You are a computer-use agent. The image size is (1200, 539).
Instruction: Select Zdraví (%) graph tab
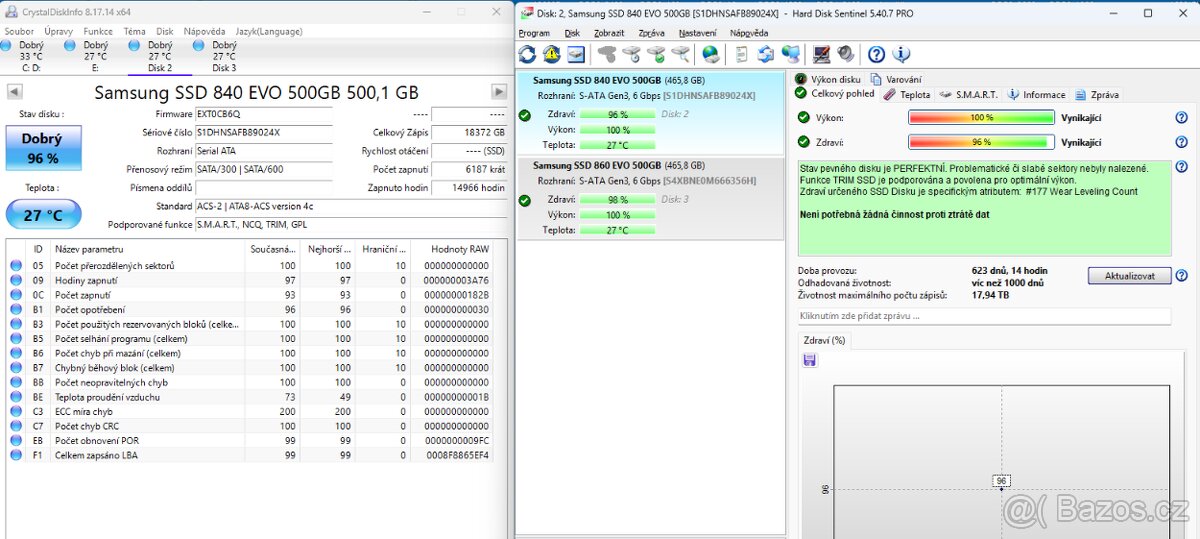coord(825,340)
